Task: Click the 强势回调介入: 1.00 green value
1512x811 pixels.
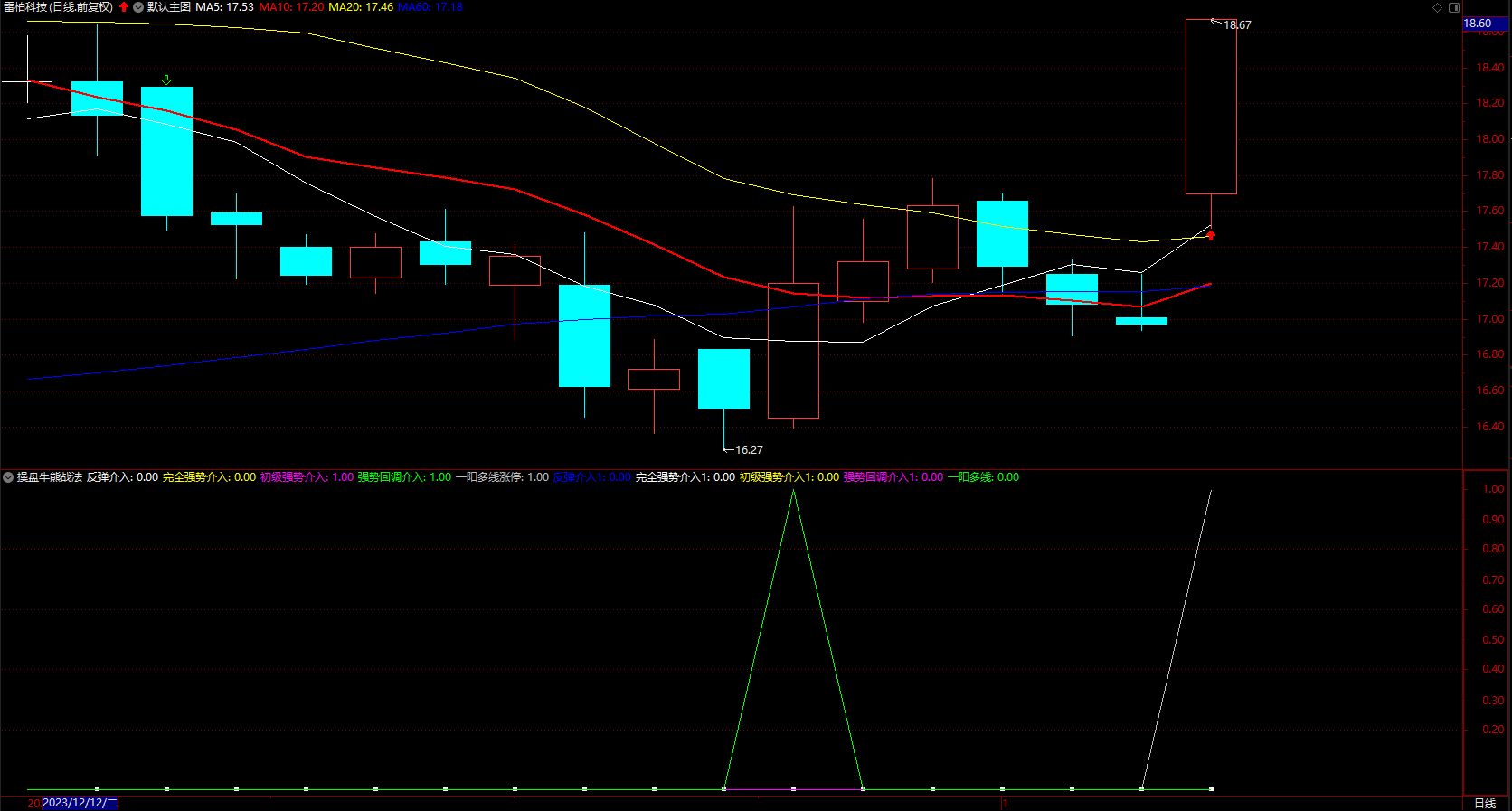Action: click(x=404, y=477)
